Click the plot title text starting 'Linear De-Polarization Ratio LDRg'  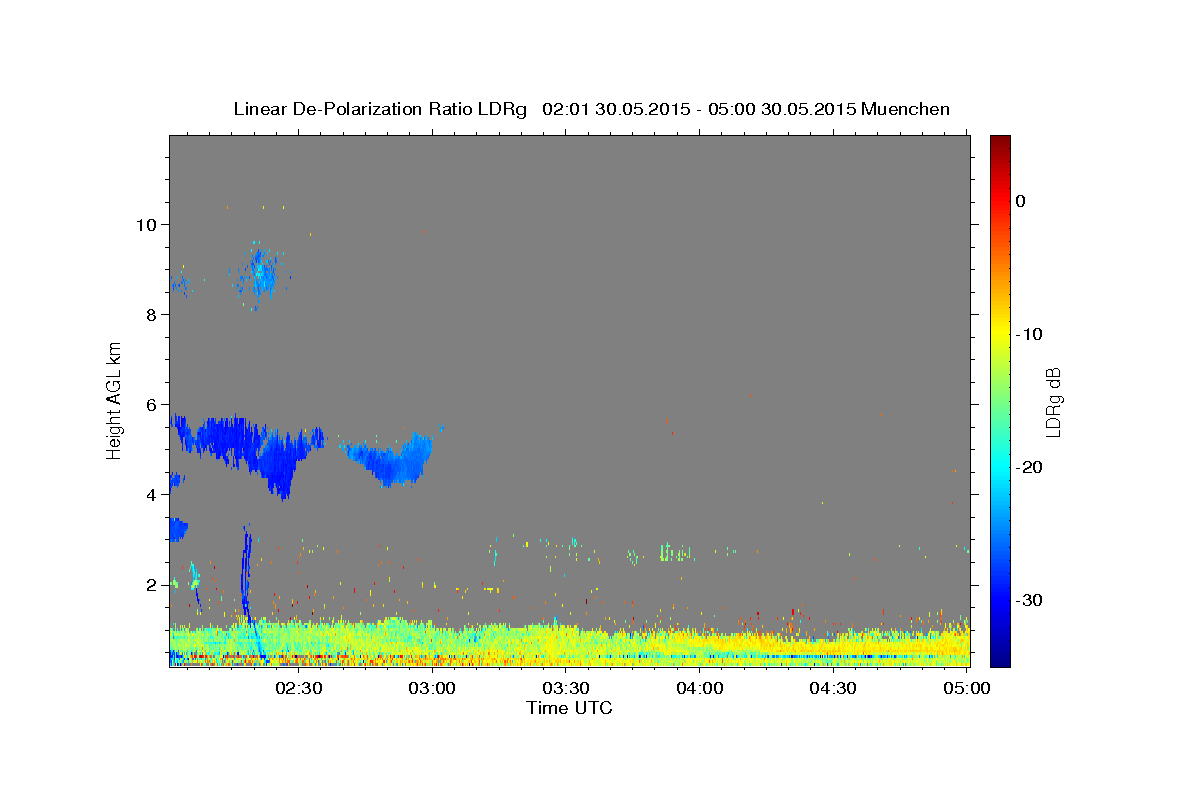click(591, 109)
